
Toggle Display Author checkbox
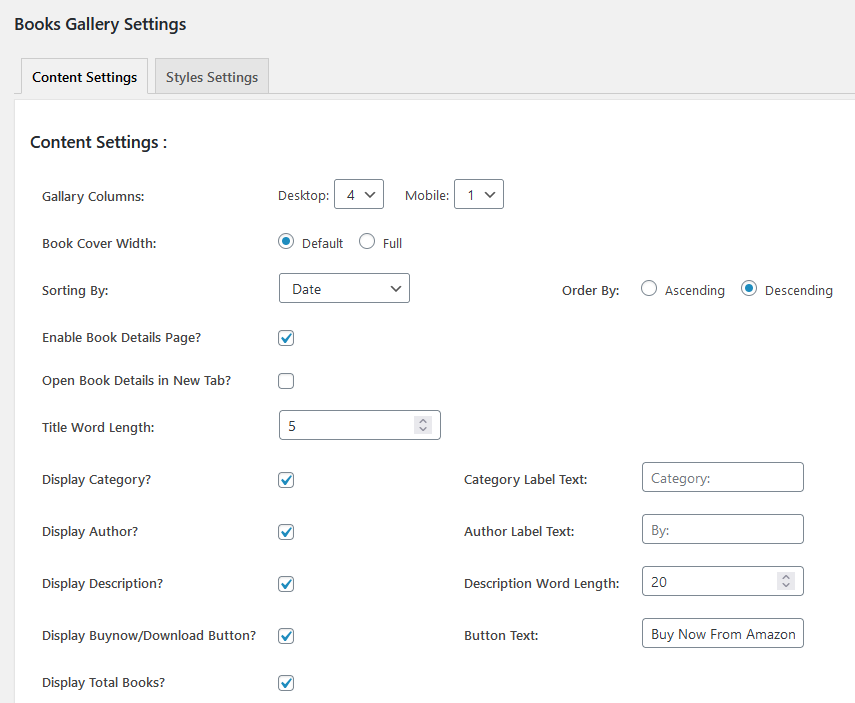coord(286,532)
